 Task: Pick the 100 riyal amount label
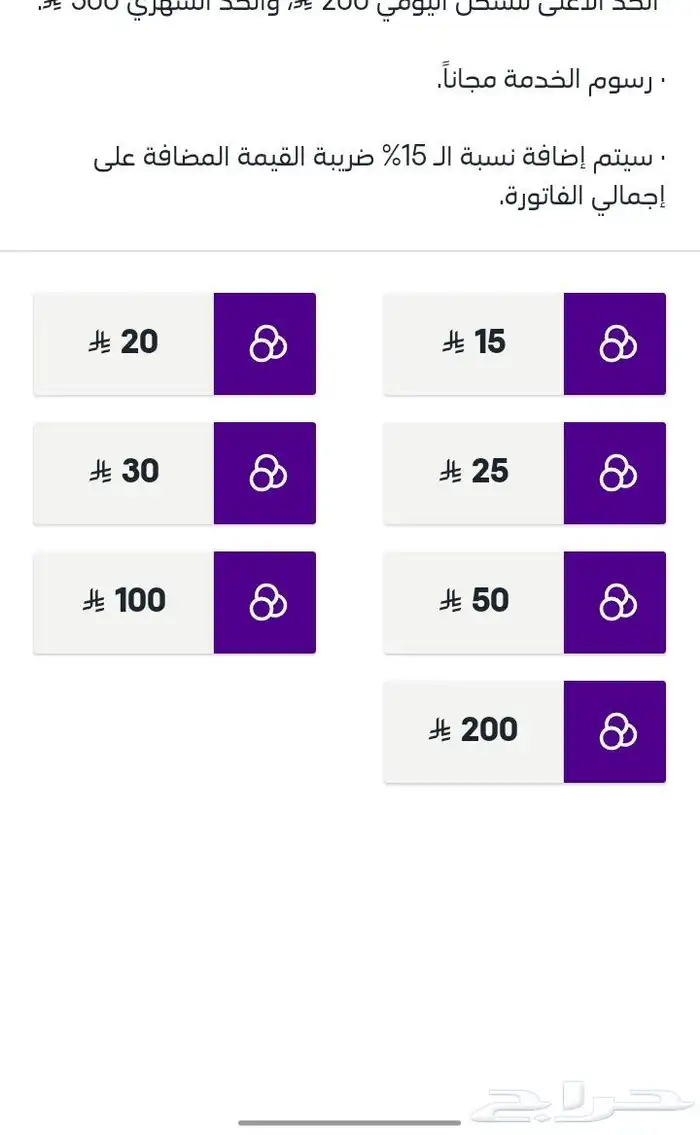(x=124, y=601)
